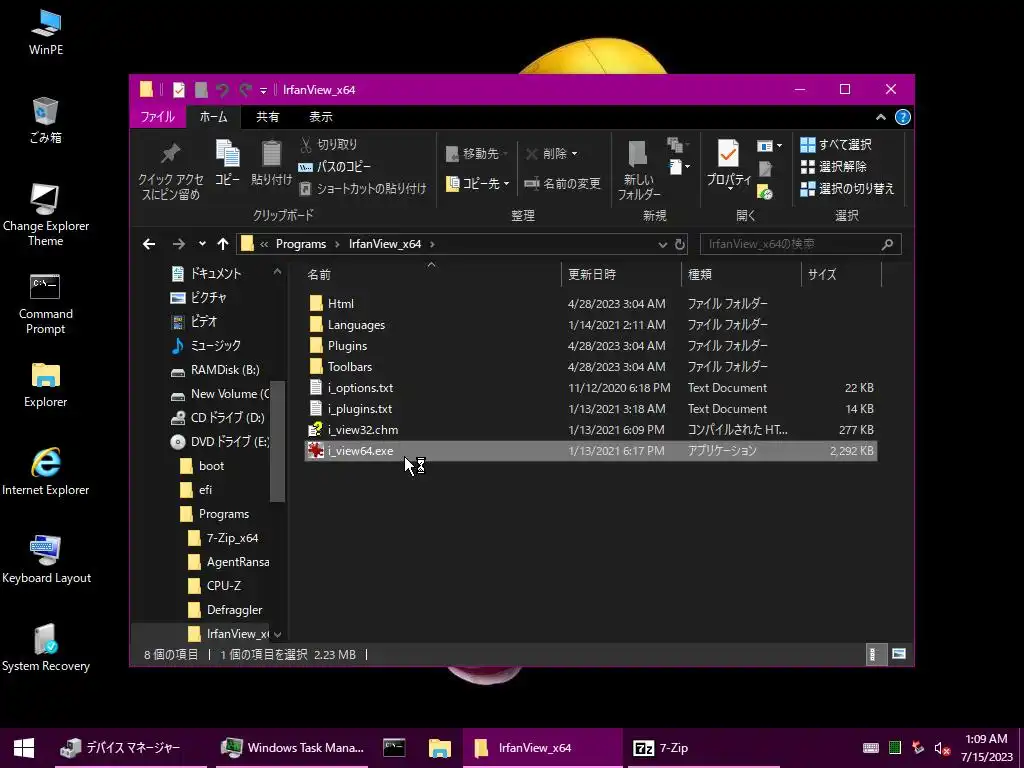This screenshot has height=768, width=1024.
Task: Switch to the 共有 tab
Action: [x=267, y=117]
